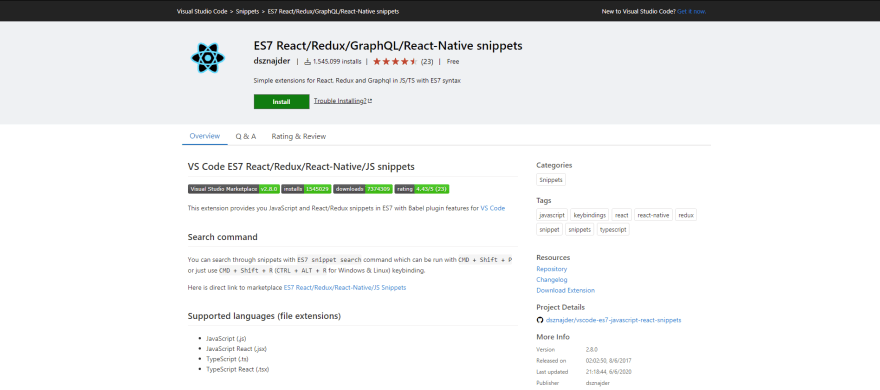Open the Overview tab
Image resolution: width=880 pixels, height=390 pixels.
coord(204,136)
